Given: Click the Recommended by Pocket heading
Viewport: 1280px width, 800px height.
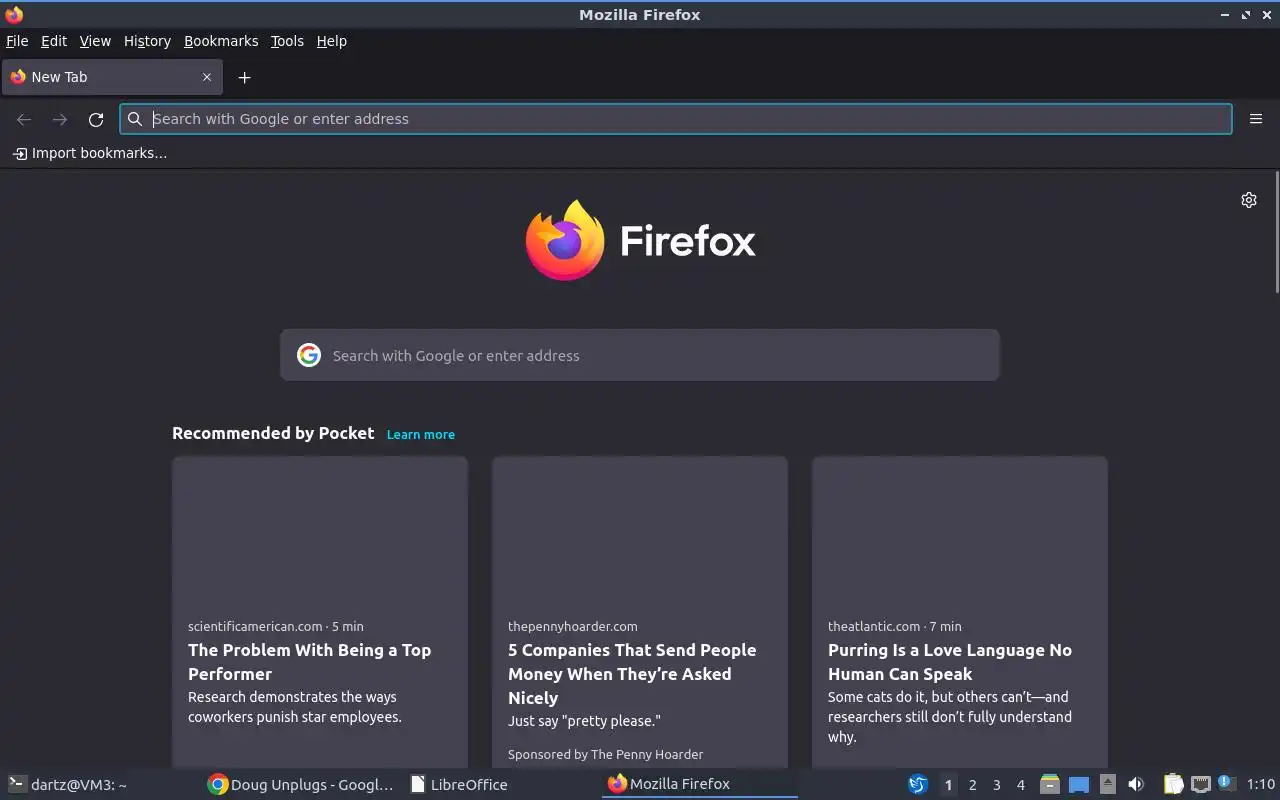Looking at the screenshot, I should click(273, 433).
